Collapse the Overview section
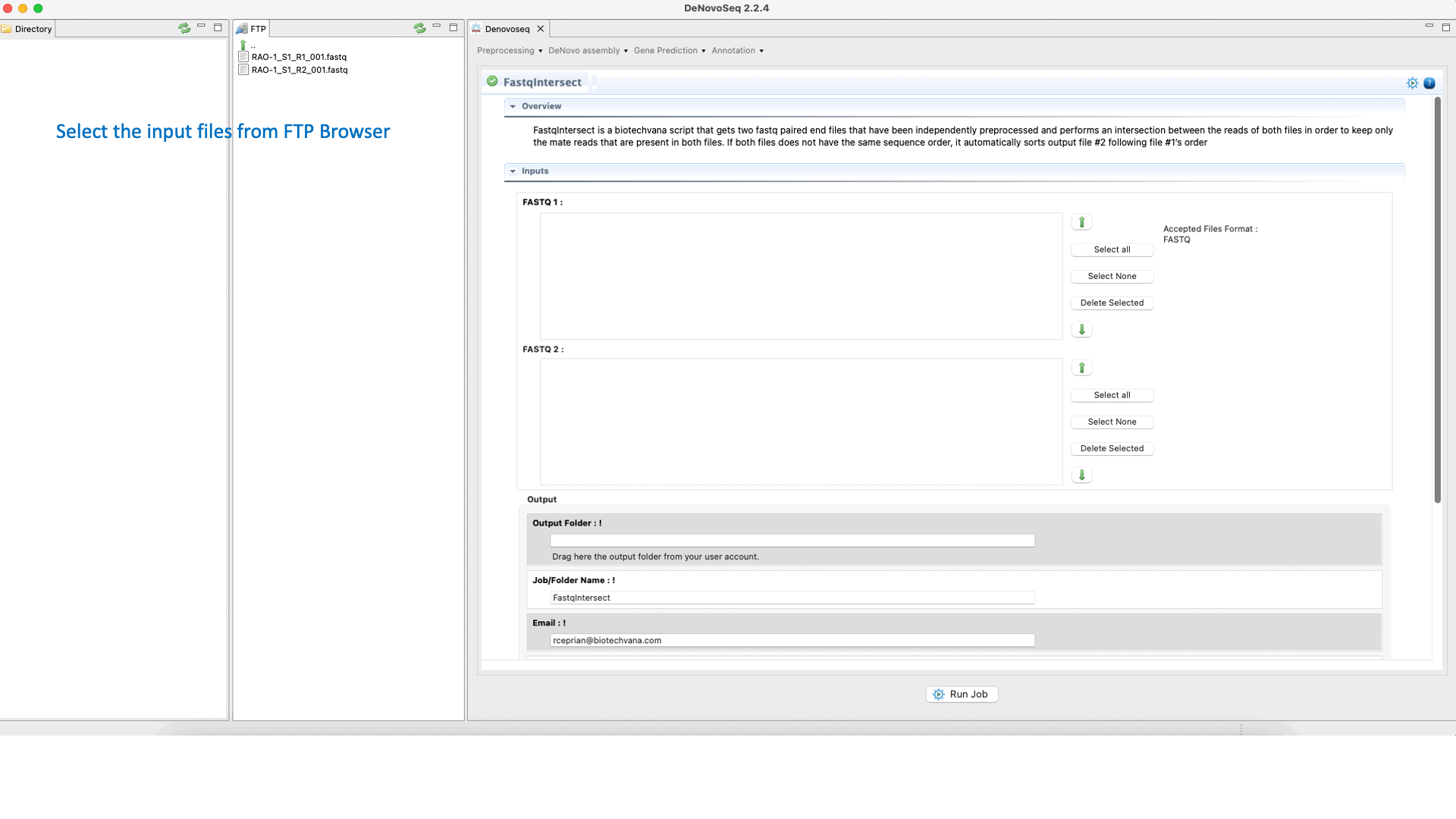 [513, 106]
